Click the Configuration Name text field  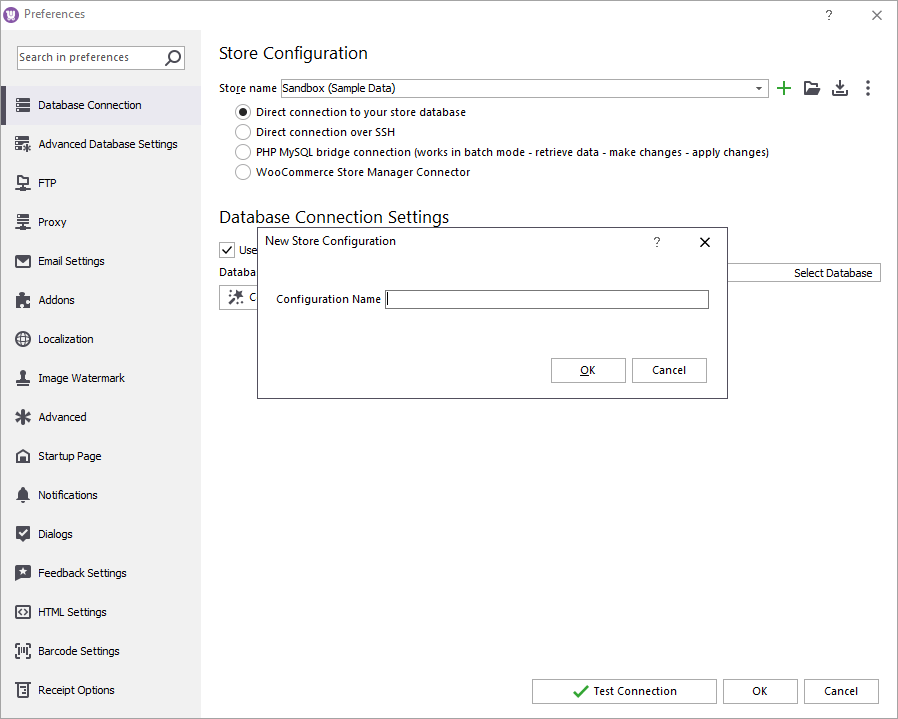tap(547, 299)
